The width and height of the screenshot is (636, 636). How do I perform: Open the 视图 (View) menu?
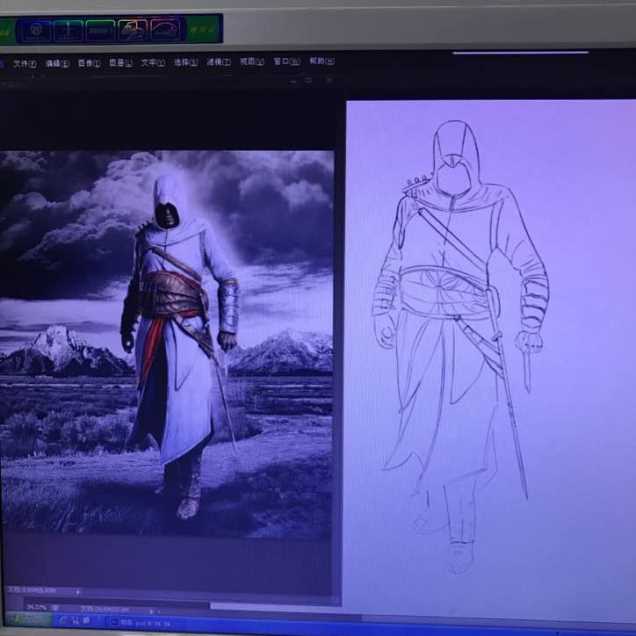(x=252, y=62)
